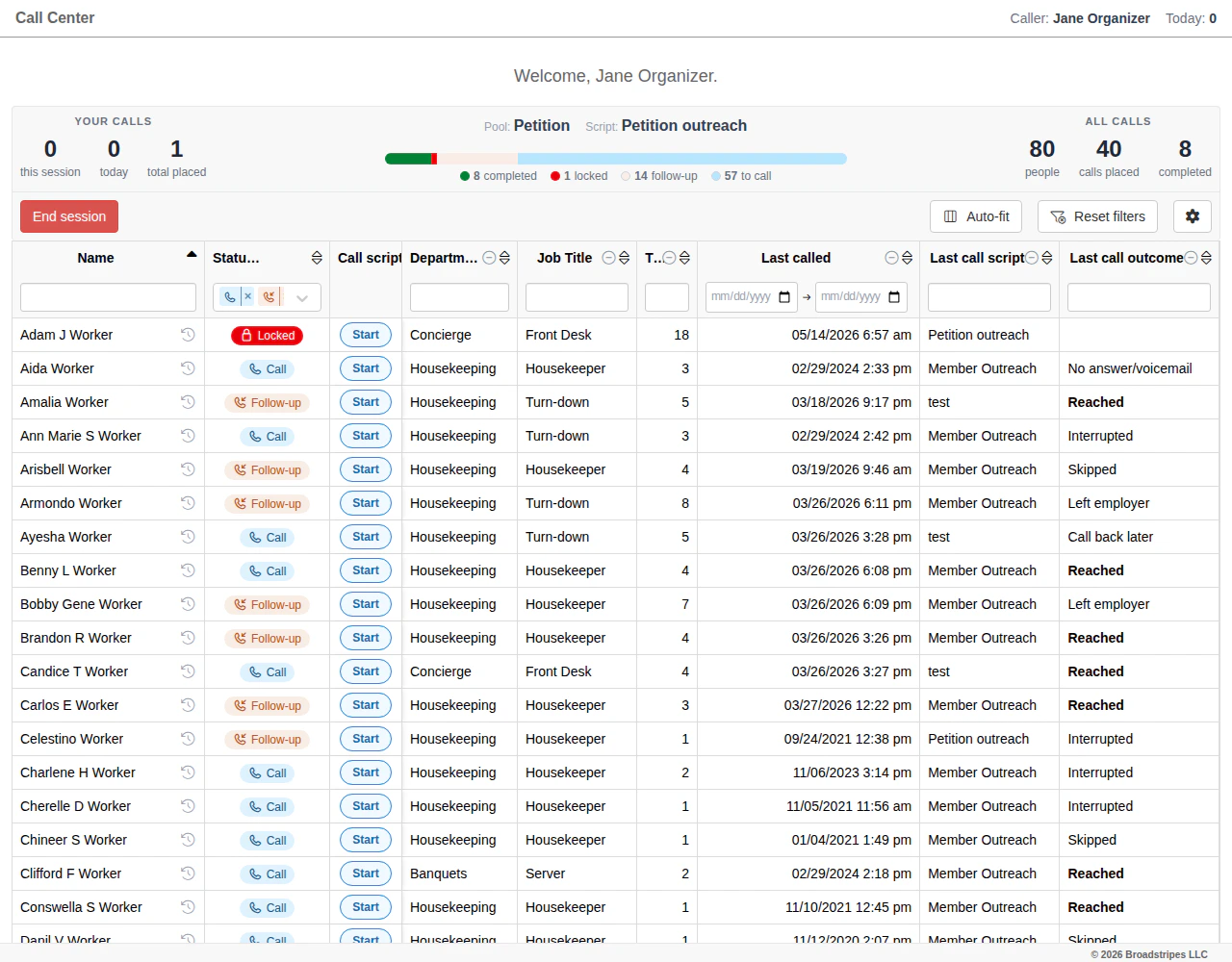Click the Follow-up chip in Status filter
1232x962 pixels.
click(x=269, y=297)
